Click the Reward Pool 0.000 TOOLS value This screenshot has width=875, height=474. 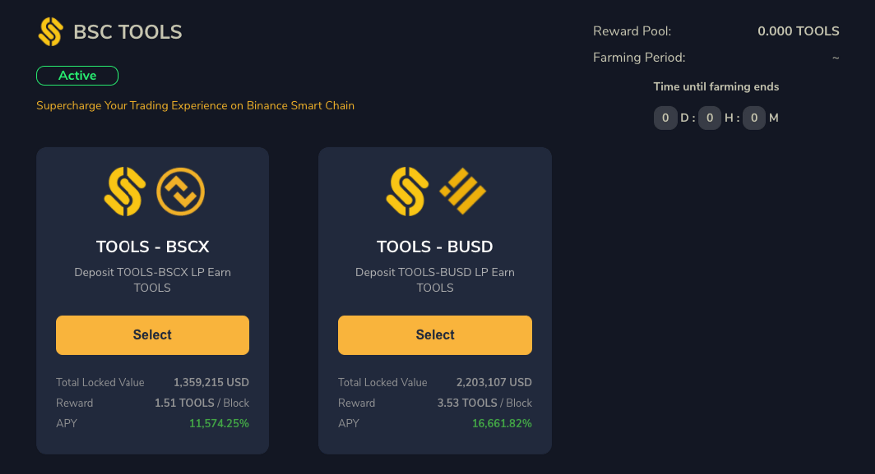point(798,31)
